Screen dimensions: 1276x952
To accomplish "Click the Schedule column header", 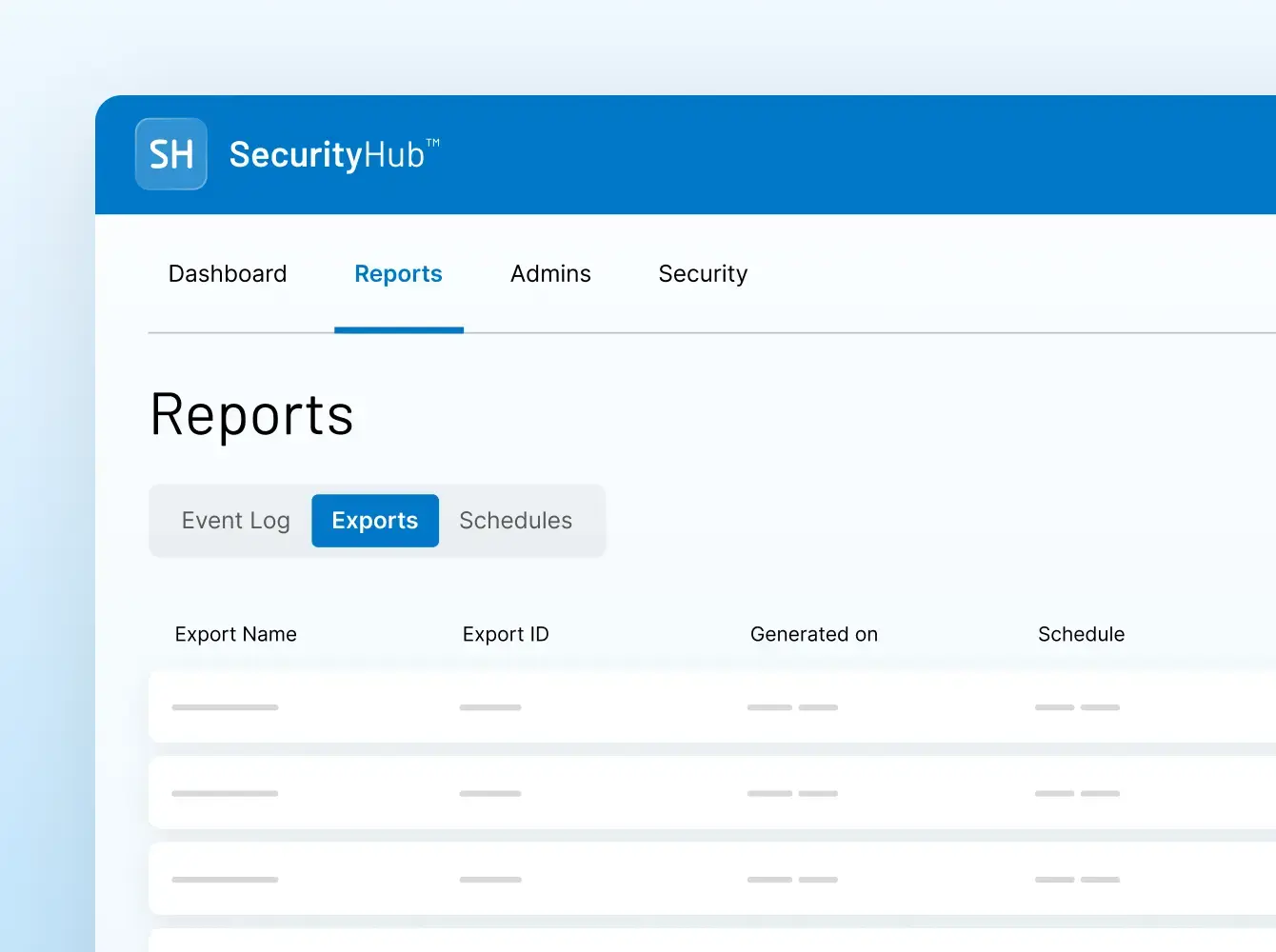I will pos(1081,634).
